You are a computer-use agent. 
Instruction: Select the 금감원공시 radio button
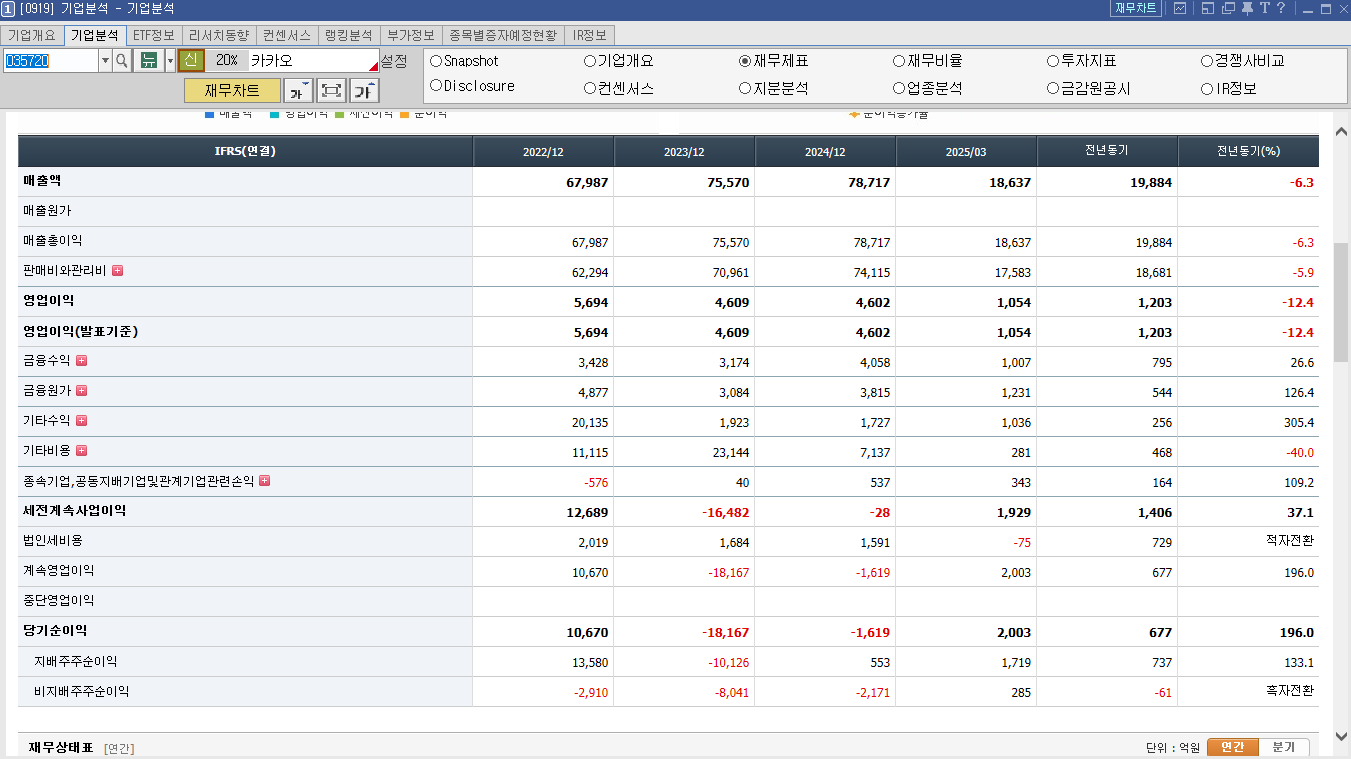coord(1053,88)
